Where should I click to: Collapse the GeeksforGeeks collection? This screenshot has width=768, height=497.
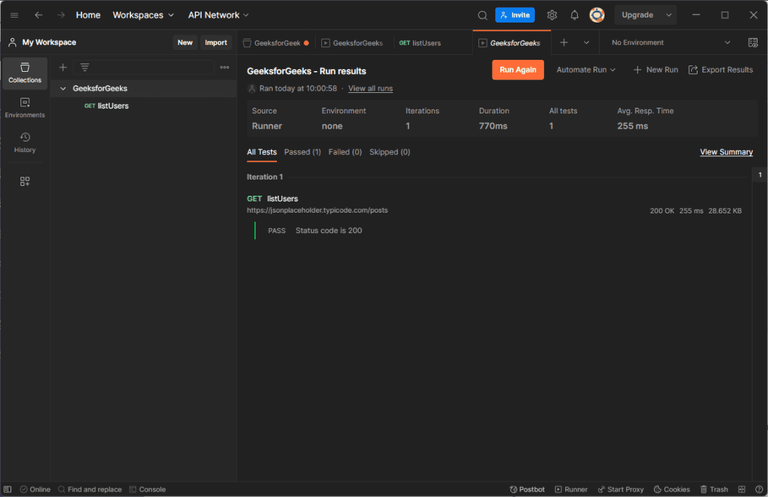pyautogui.click(x=63, y=88)
